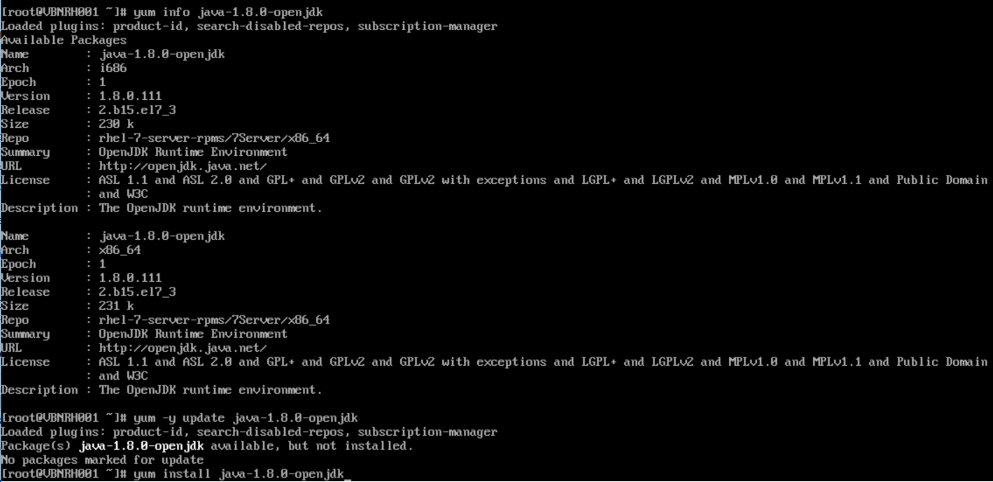Viewport: 993px width, 482px height.
Task: Click the Size value 231 k
Action: 117,306
